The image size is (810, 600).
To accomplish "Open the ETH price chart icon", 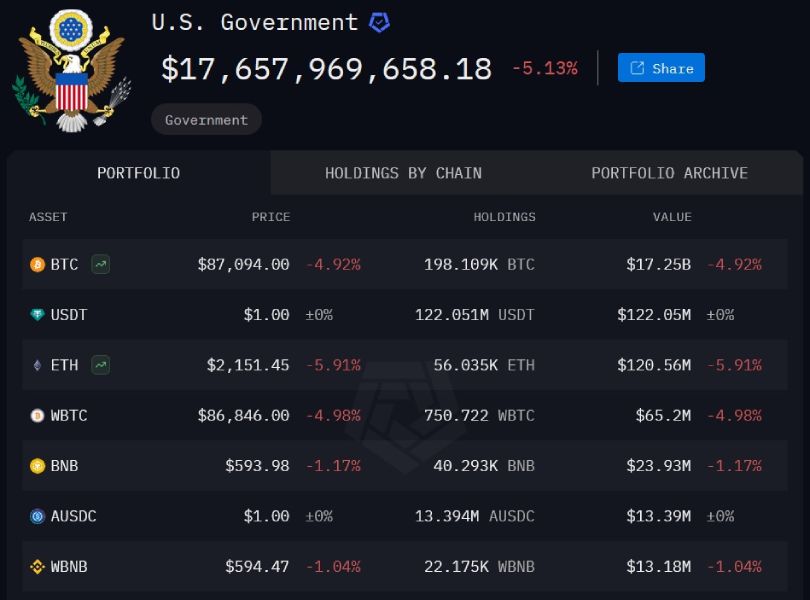I will [x=100, y=365].
